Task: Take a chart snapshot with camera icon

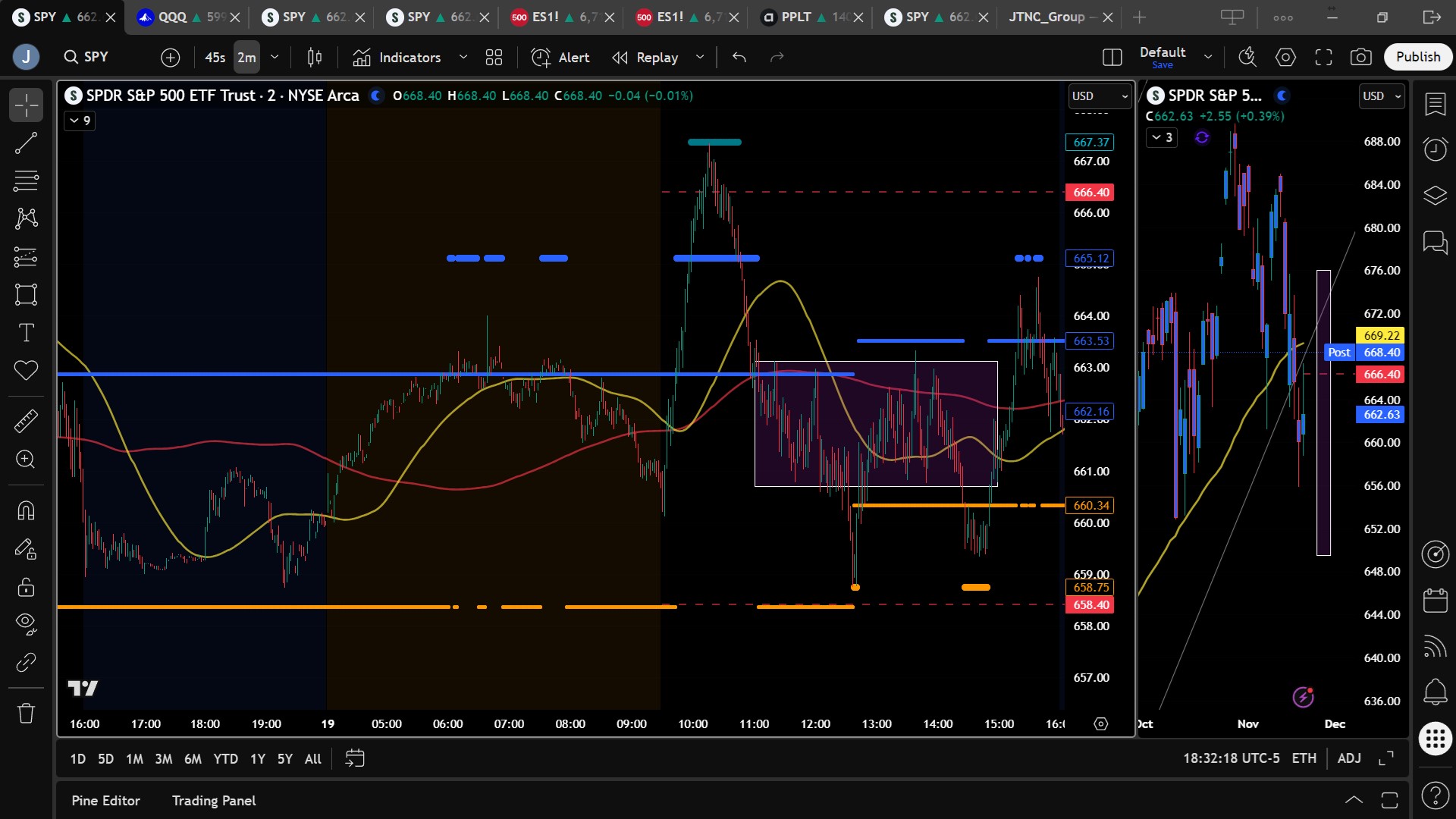Action: coord(1360,57)
